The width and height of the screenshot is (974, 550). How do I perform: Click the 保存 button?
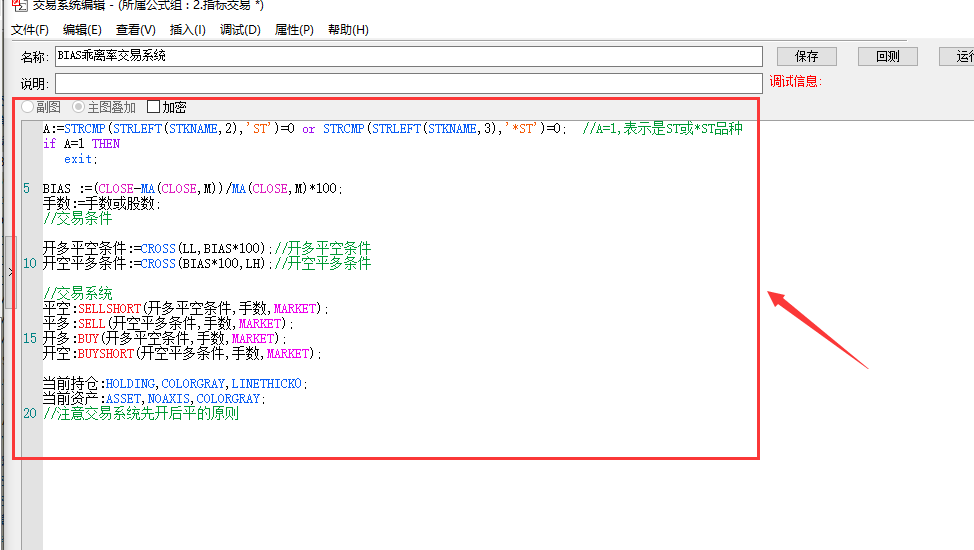pyautogui.click(x=806, y=57)
